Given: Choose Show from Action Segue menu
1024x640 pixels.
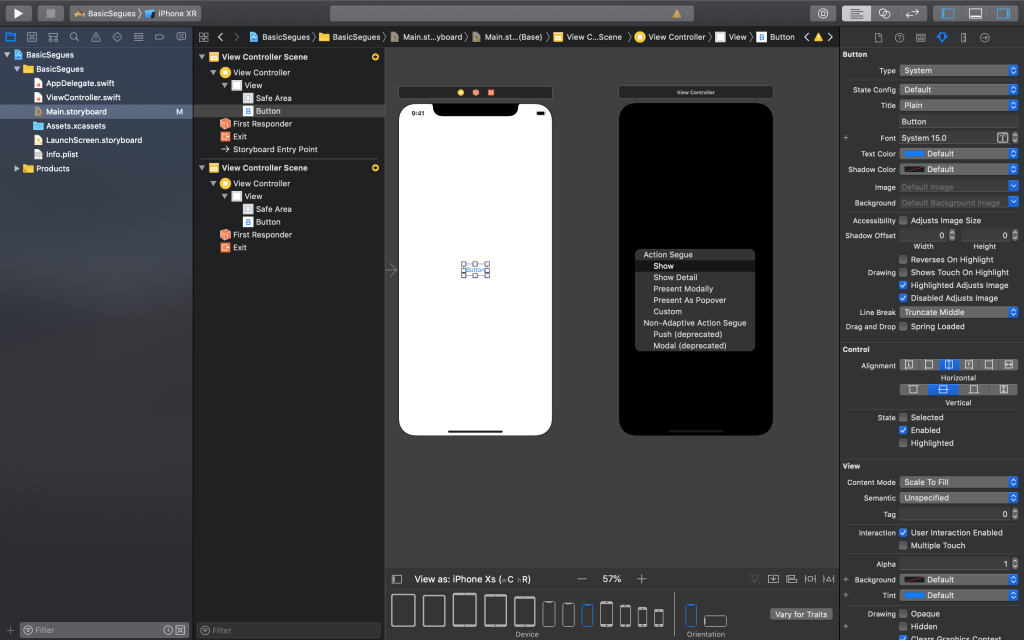Looking at the screenshot, I should click(x=695, y=266).
